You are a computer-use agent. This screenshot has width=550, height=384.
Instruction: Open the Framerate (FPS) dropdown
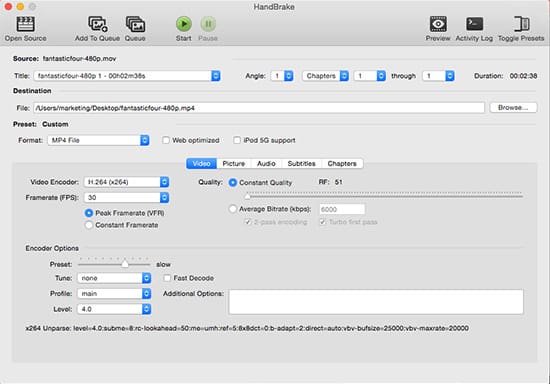[x=126, y=197]
